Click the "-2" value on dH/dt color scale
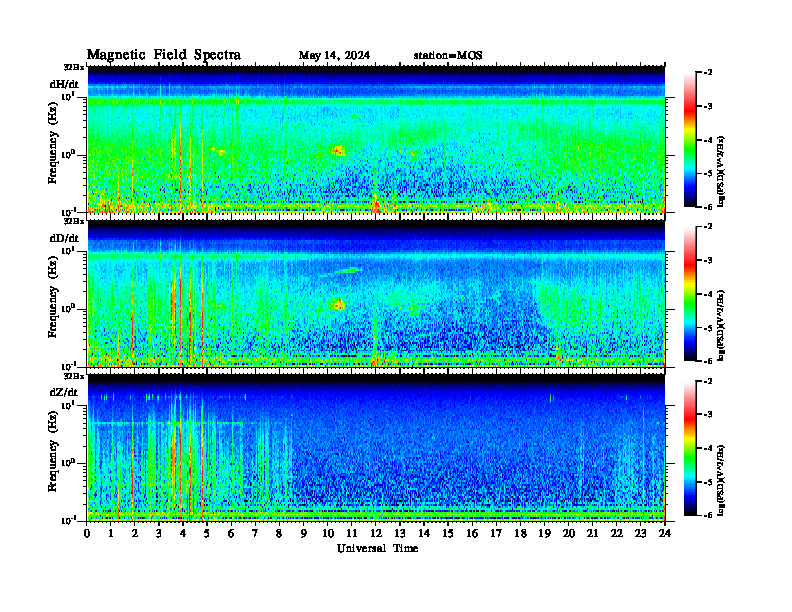The height and width of the screenshot is (612, 792). 708,73
